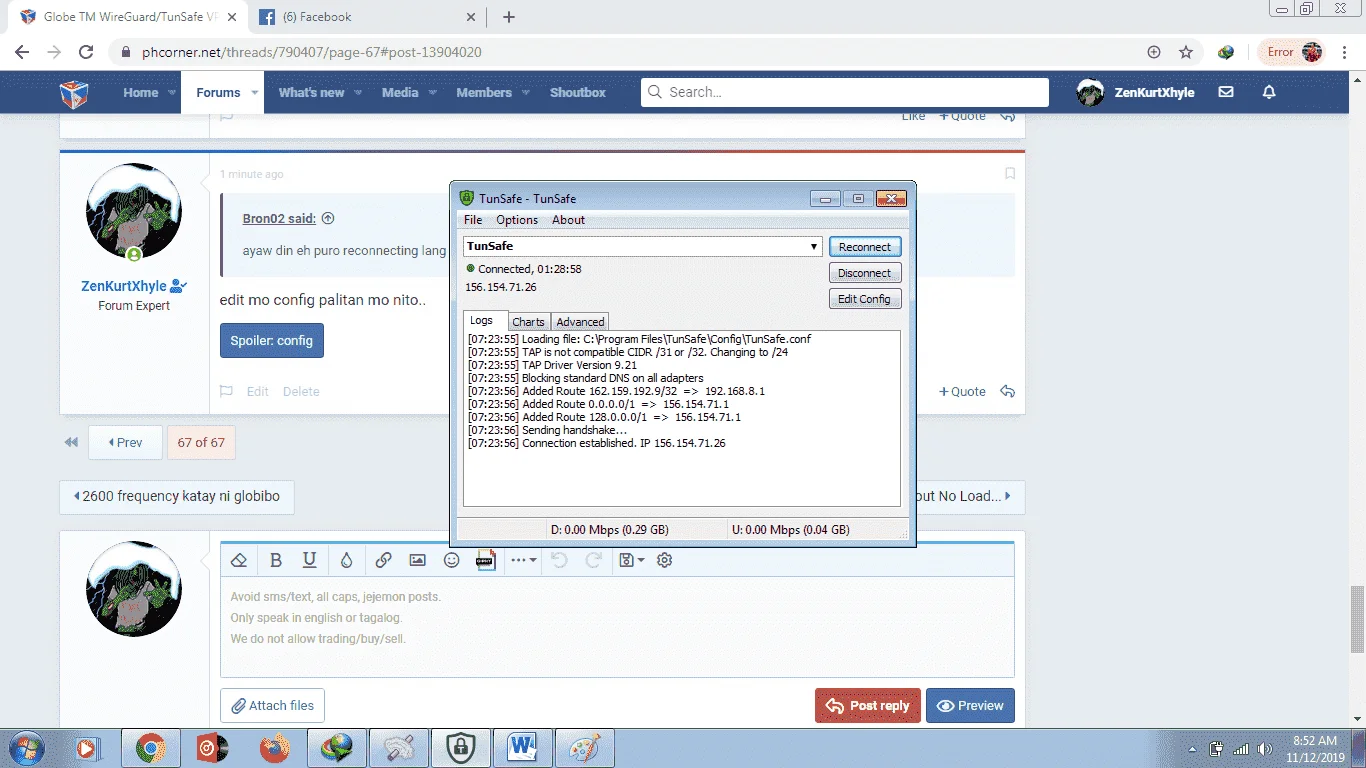Open the smiley emoji picker
The image size is (1366, 768).
(x=452, y=560)
